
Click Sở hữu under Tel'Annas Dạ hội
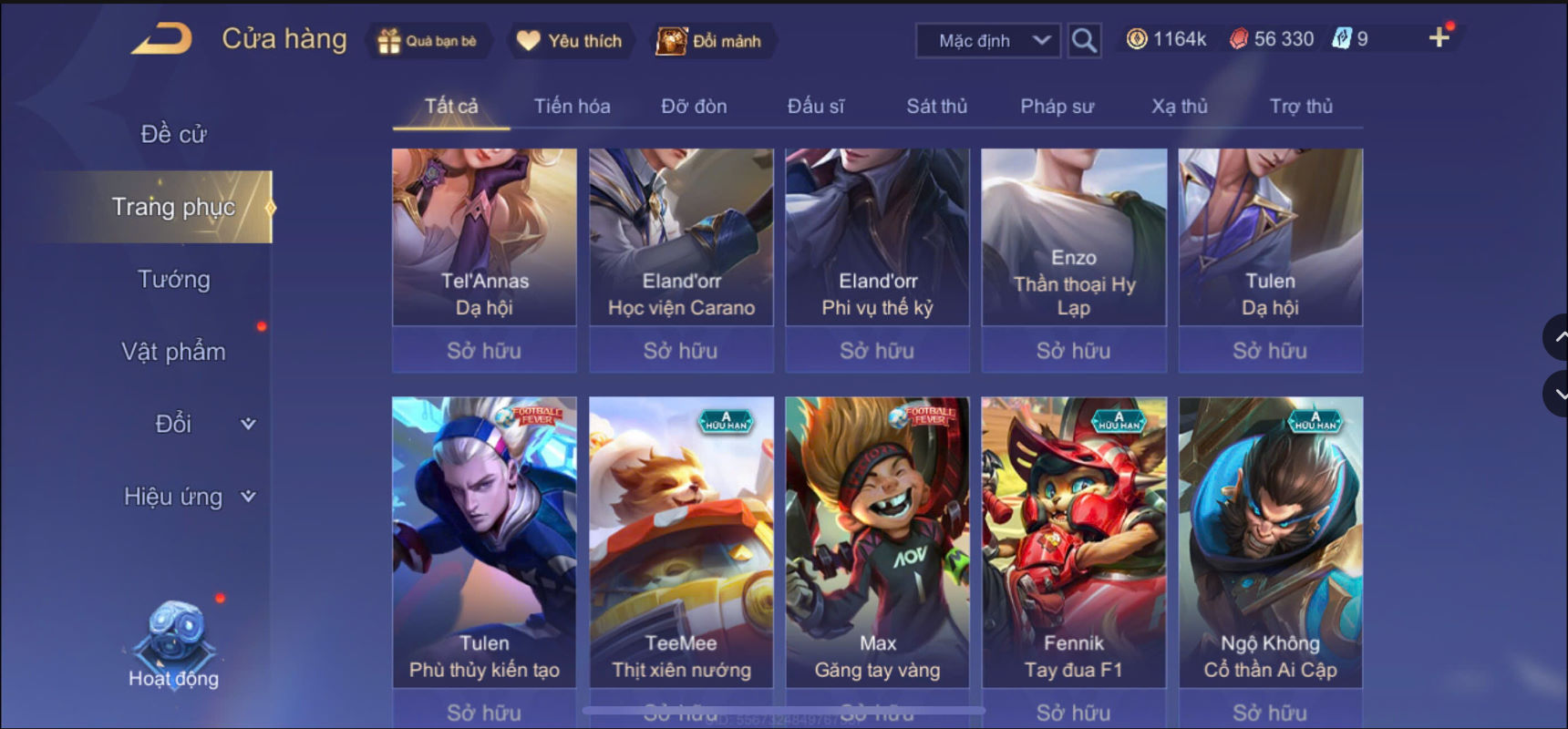484,351
